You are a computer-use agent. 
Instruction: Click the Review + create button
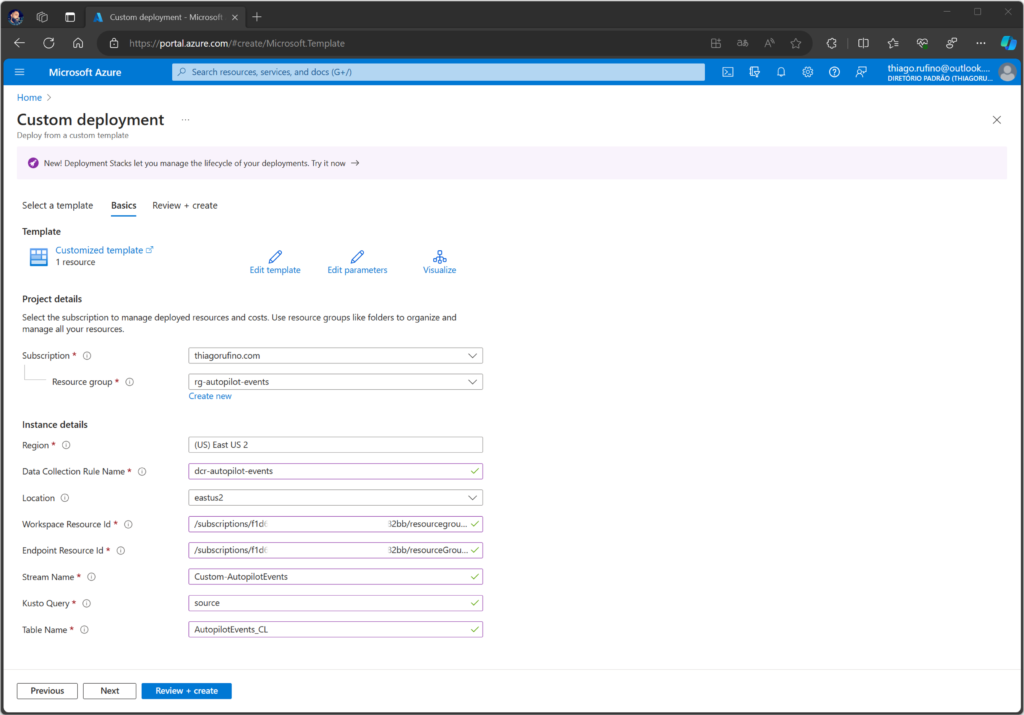point(186,690)
